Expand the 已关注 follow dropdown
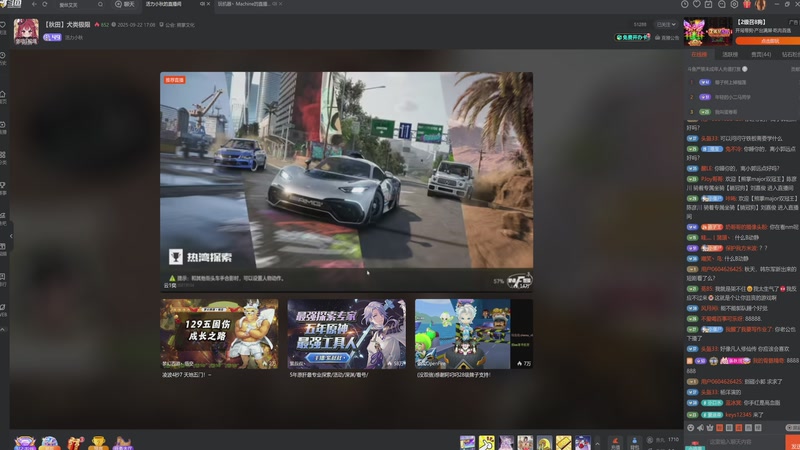800x450 pixels. tap(666, 24)
